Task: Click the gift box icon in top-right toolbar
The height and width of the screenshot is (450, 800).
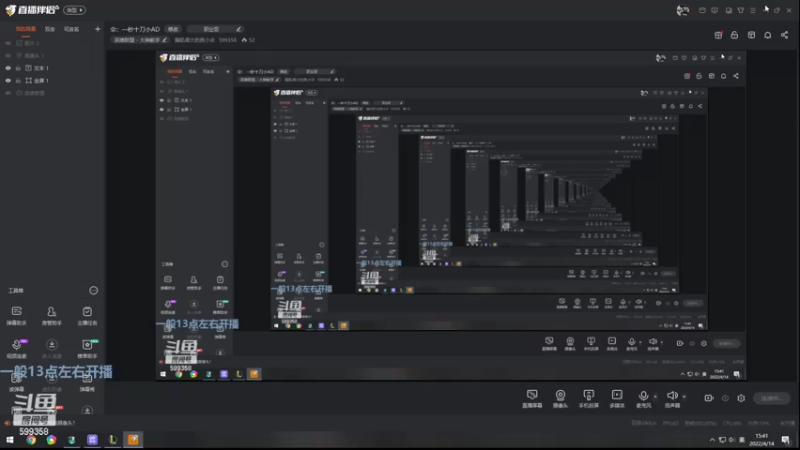Action: [x=718, y=35]
